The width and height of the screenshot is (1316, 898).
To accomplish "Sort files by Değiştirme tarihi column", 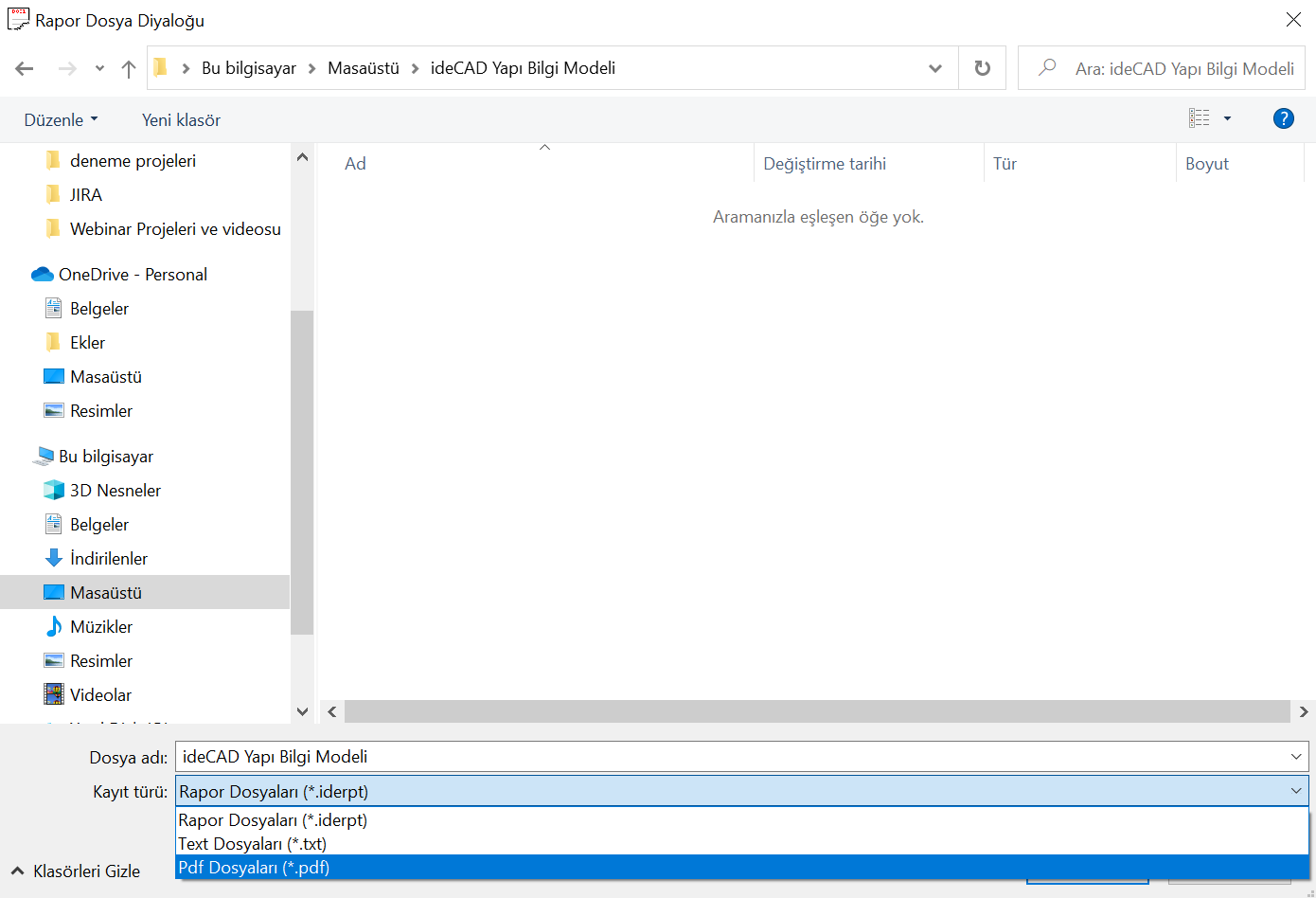I will pos(824,164).
